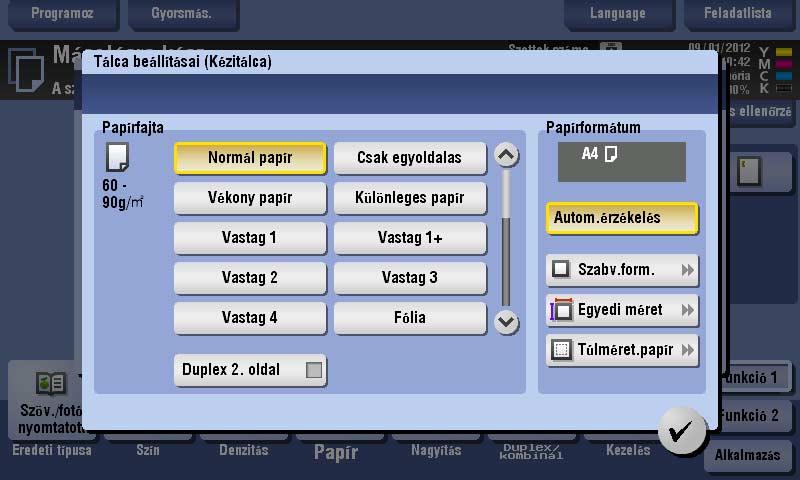The width and height of the screenshot is (800, 480).
Task: Open Denzitás density tab in background
Action: (243, 450)
